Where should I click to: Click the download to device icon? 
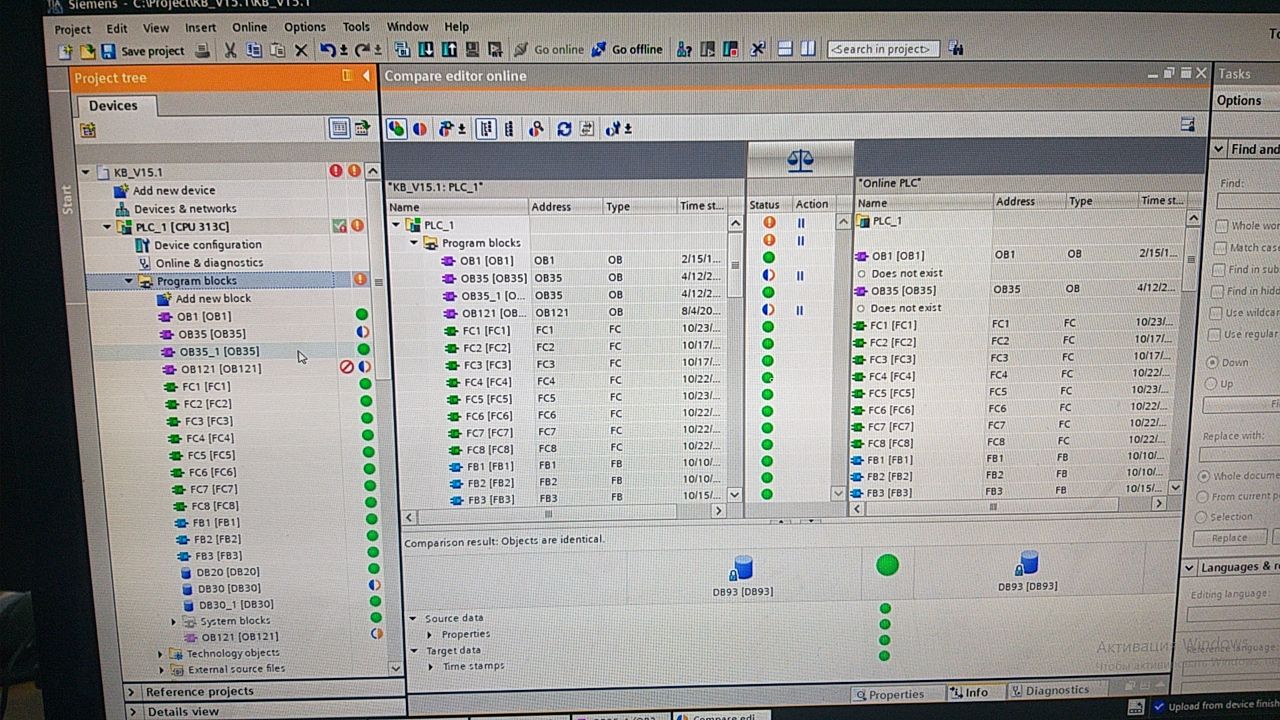[427, 49]
